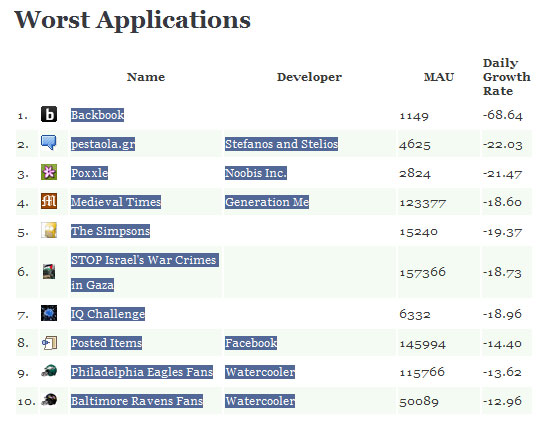Click the blue pestaola.gr chat bubble icon
The image size is (544, 421).
pos(49,143)
